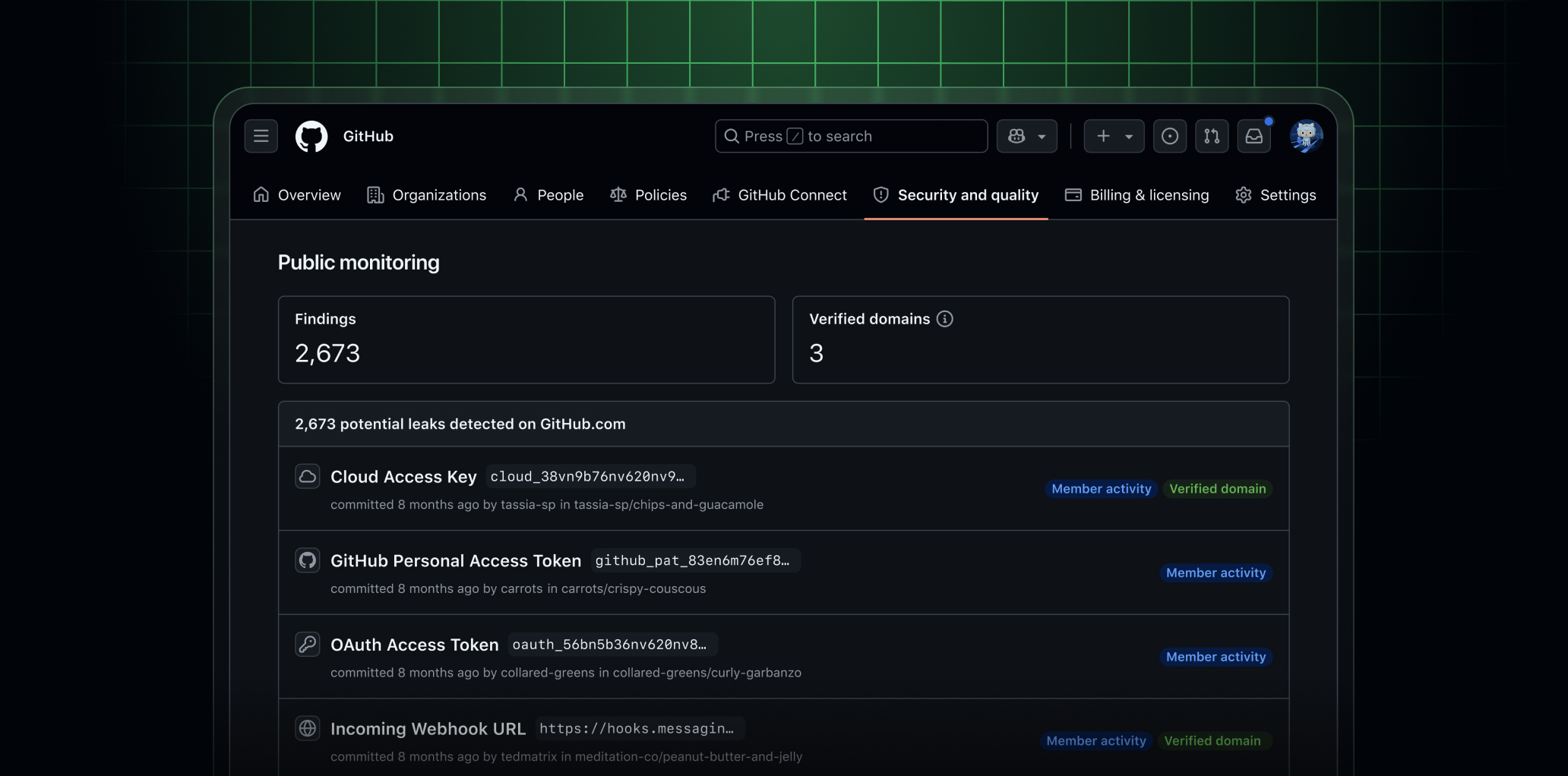Click the Cloud Access Key cloud icon
The height and width of the screenshot is (776, 1568).
pos(308,476)
